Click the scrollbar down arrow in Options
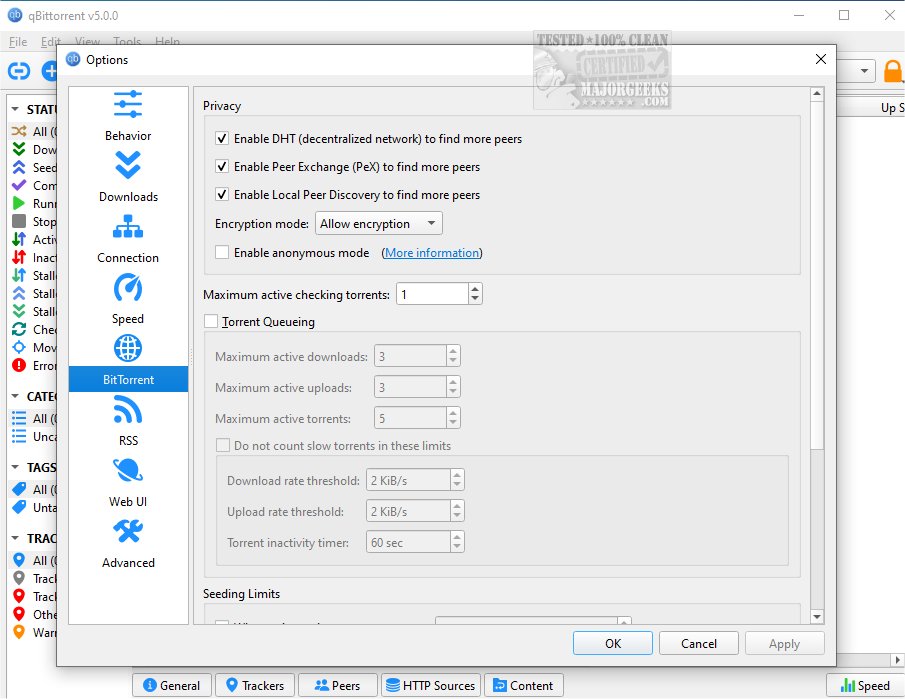The height and width of the screenshot is (699, 905). point(817,616)
